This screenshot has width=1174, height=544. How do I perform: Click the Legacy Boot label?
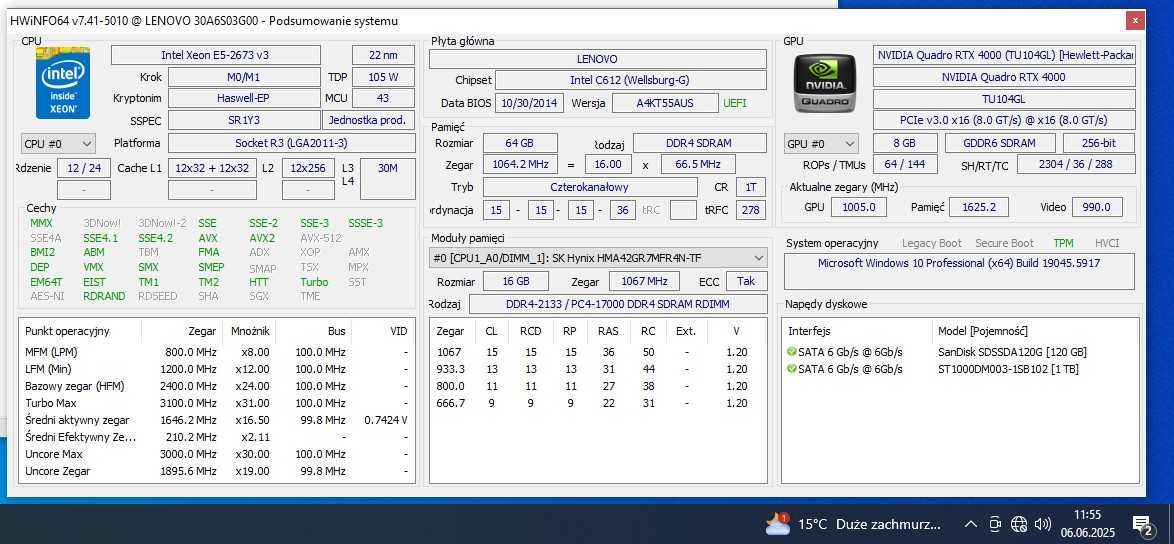(931, 243)
